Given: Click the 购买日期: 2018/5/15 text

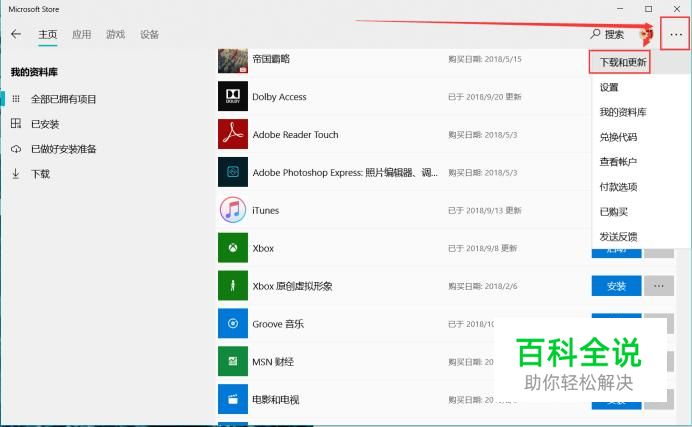Looking at the screenshot, I should point(485,59).
